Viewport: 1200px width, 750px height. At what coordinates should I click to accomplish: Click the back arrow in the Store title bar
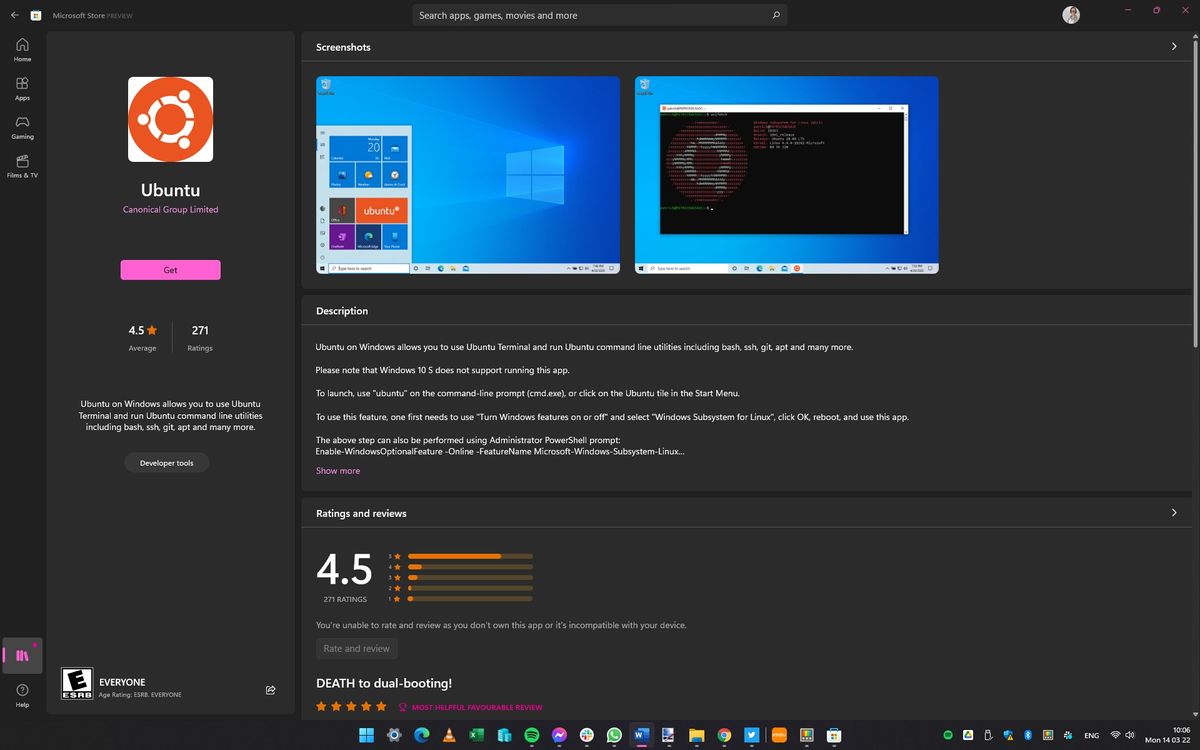[x=14, y=15]
